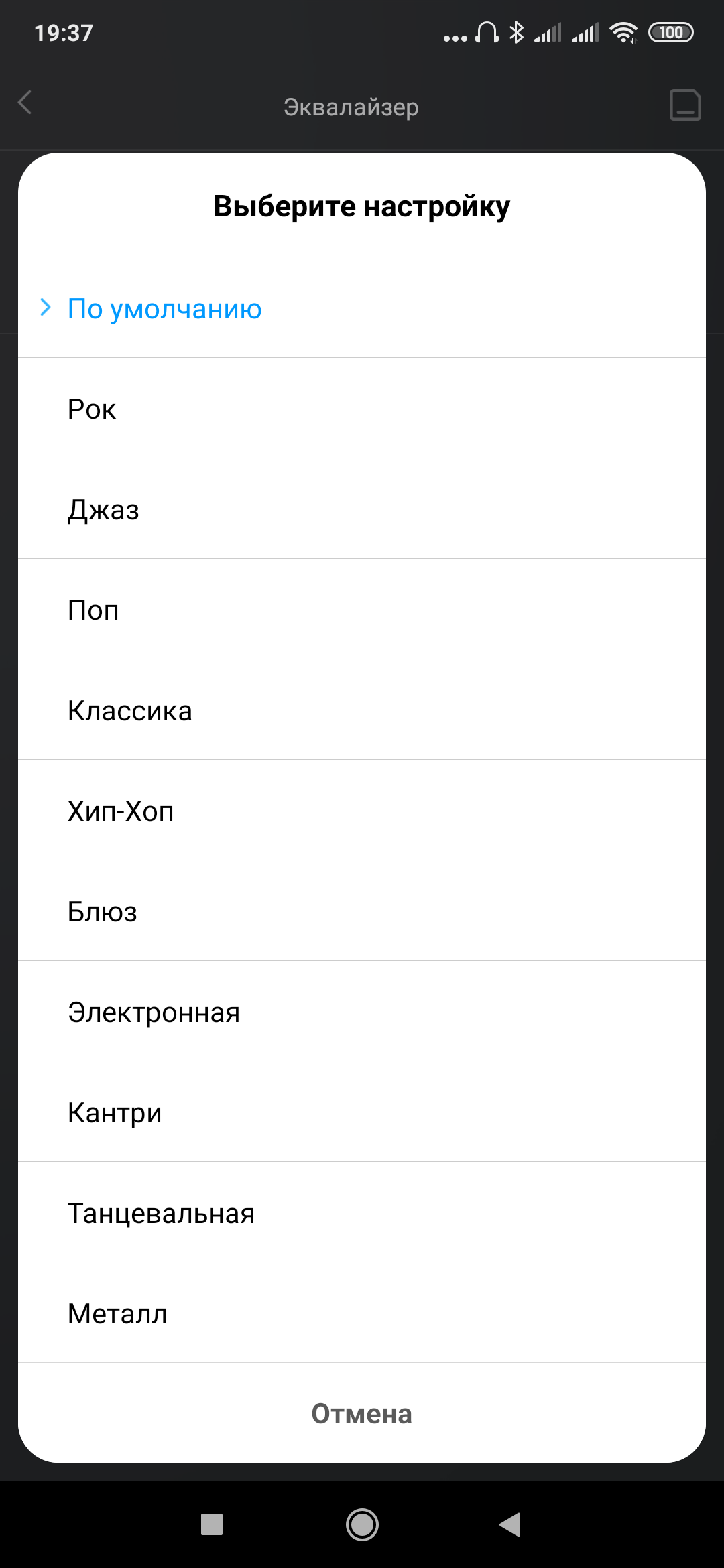Tap the battery indicator icon
724x1568 pixels.
pos(670,32)
